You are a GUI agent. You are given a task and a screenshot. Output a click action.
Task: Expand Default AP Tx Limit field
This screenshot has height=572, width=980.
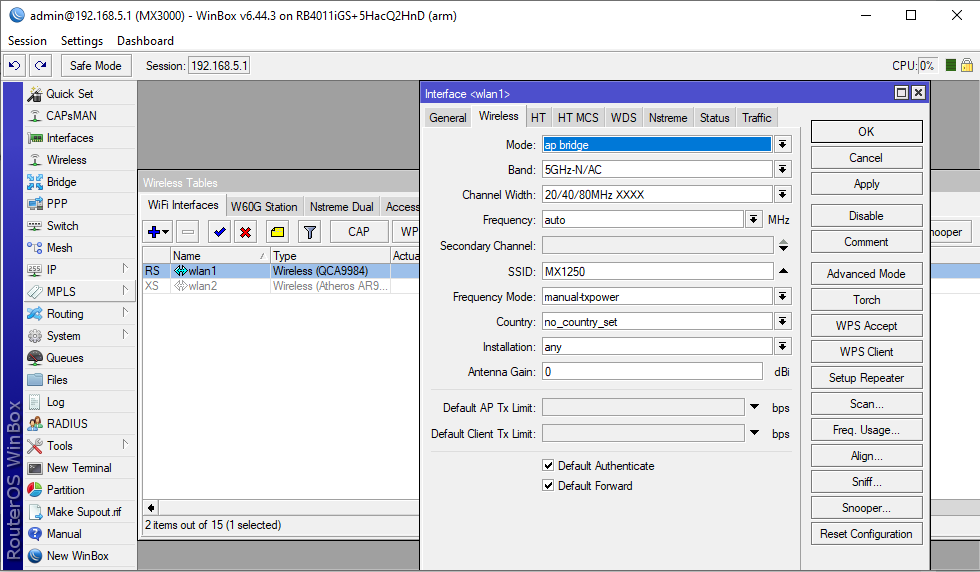tap(754, 407)
